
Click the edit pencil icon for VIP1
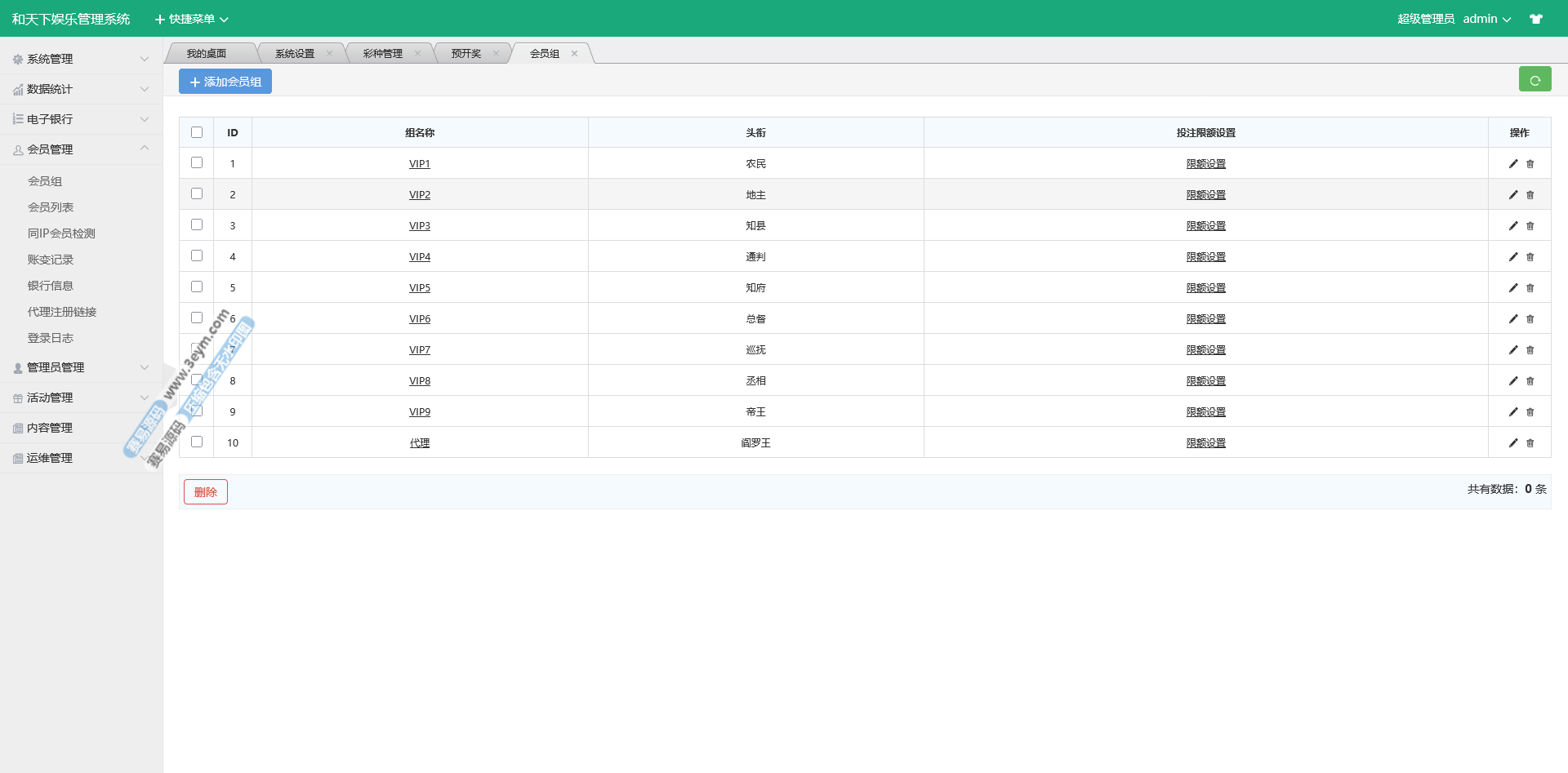tap(1512, 164)
